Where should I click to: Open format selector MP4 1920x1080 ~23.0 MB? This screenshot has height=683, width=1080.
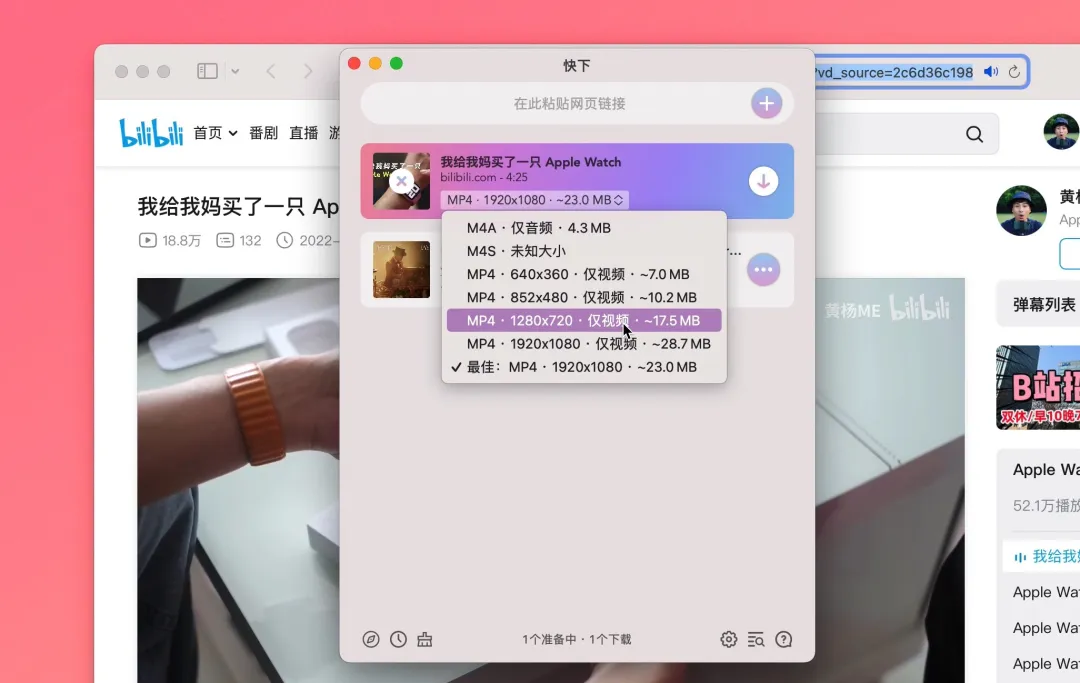coord(534,200)
